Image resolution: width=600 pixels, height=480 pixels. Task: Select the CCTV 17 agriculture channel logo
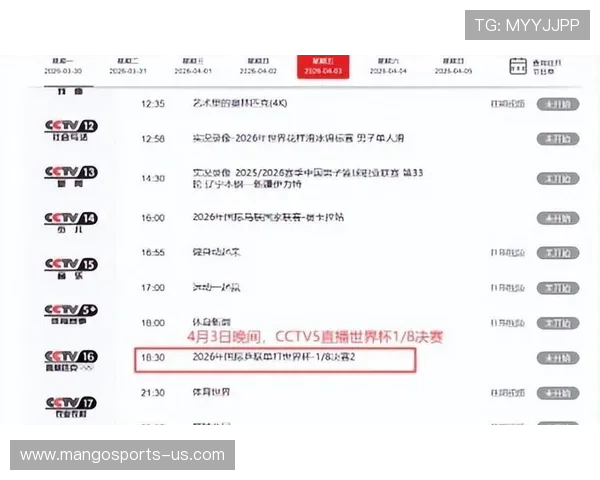(x=71, y=407)
